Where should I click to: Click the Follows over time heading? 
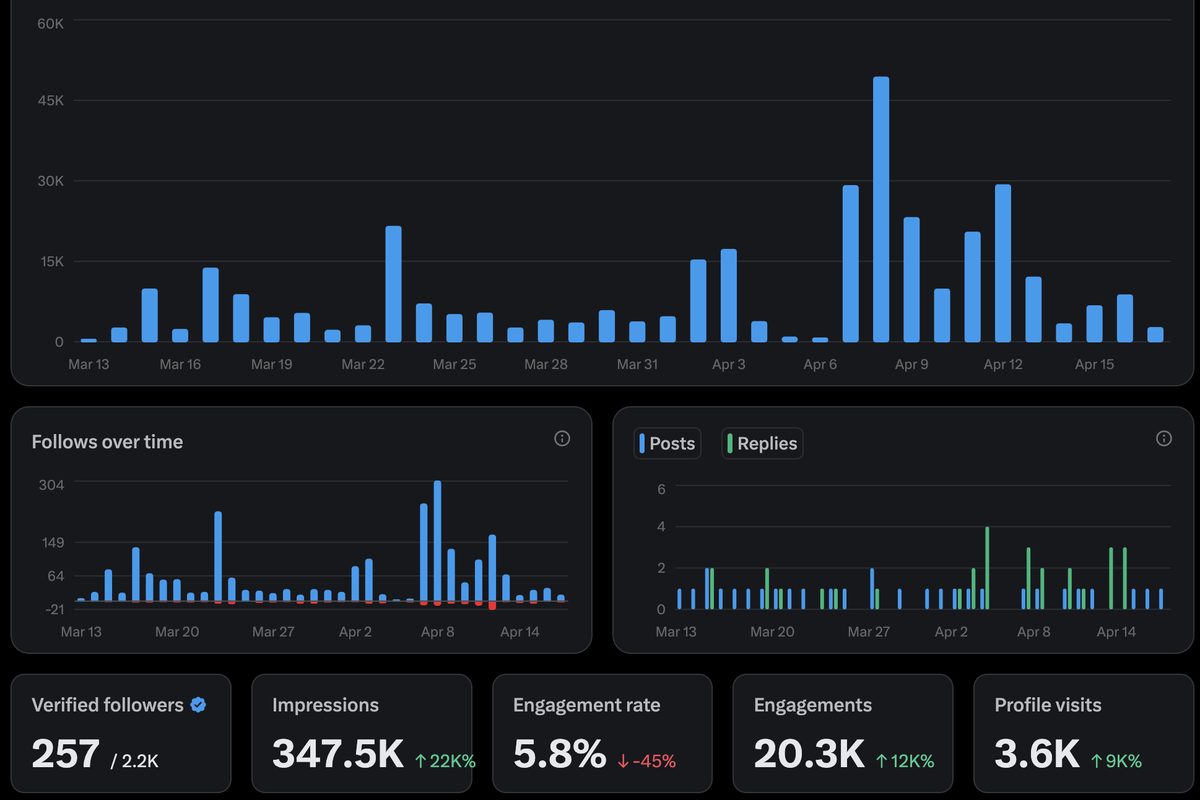pos(107,442)
